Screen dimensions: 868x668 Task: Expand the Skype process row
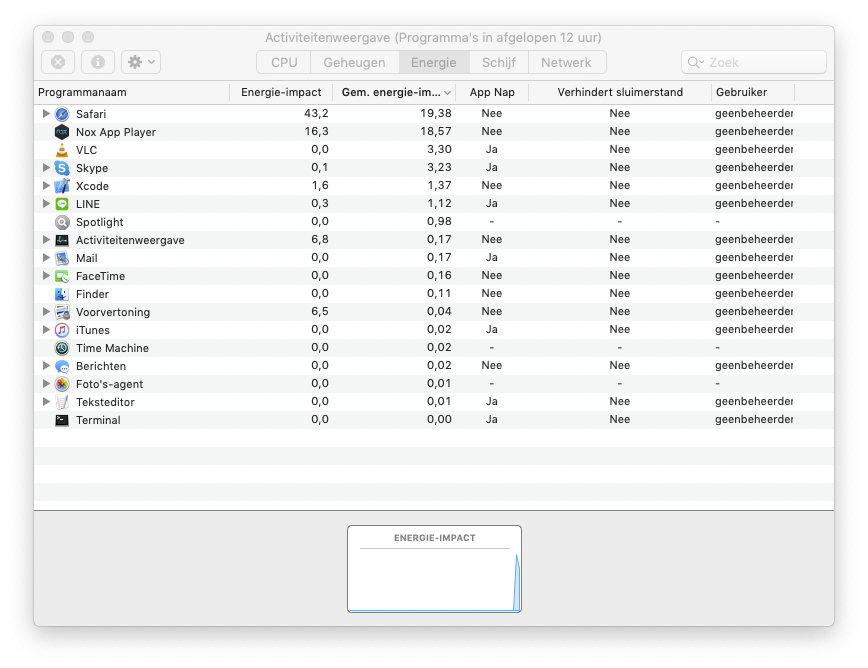(x=46, y=167)
